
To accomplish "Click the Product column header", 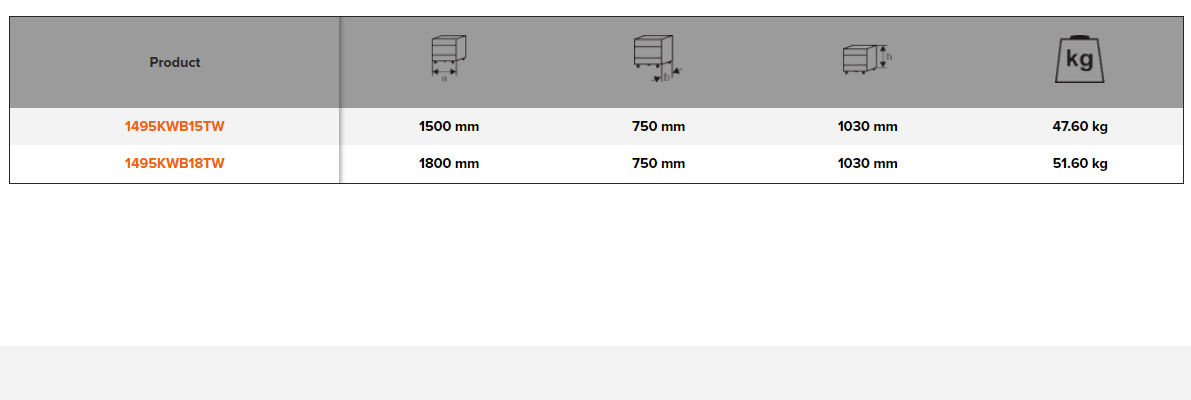I will [x=175, y=62].
